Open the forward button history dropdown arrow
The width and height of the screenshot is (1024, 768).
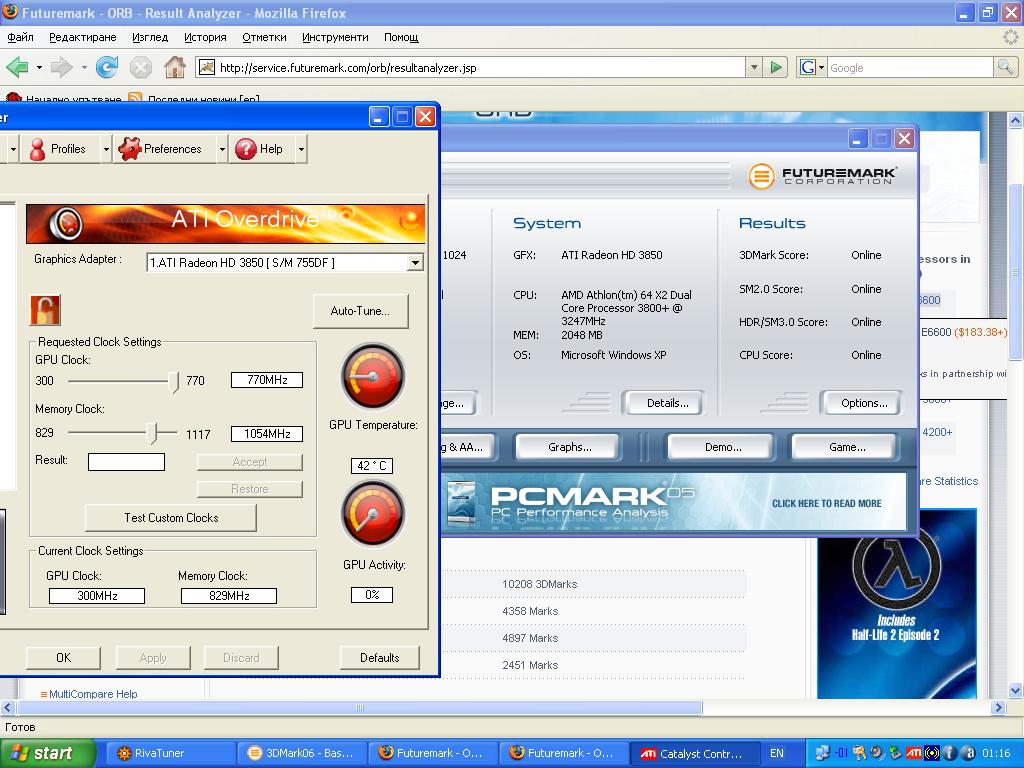84,67
